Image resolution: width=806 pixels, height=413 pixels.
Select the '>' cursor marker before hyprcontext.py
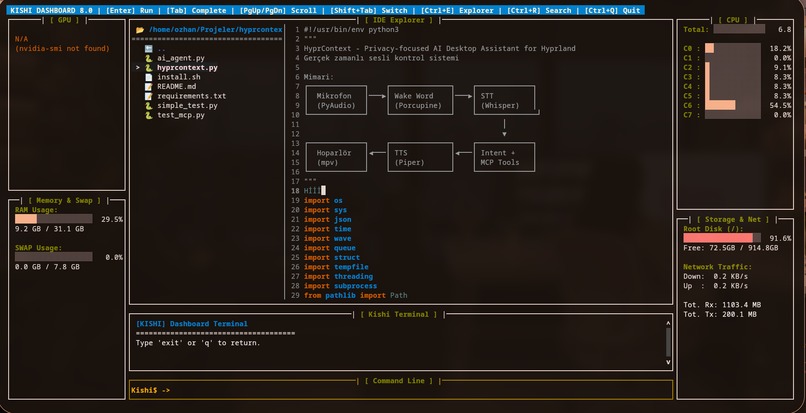point(138,68)
